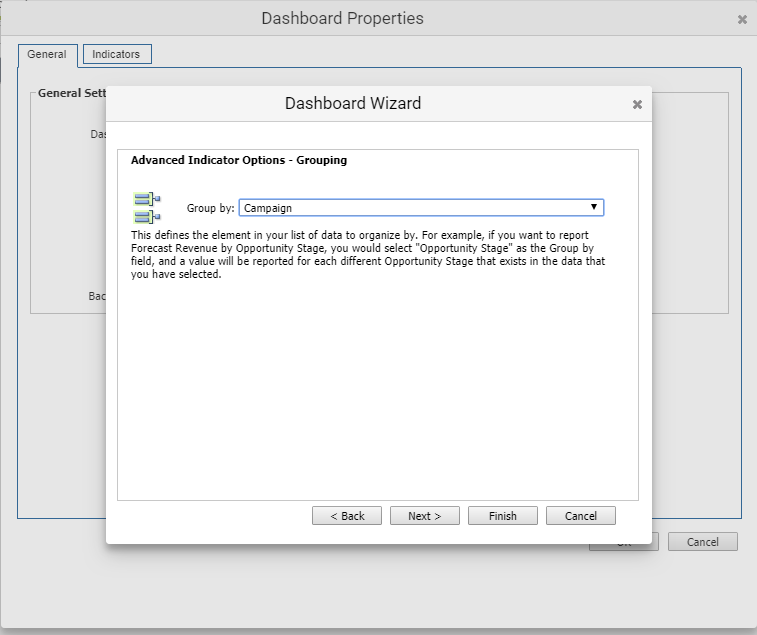
Task: Click the Dashboard Properties title bar
Action: 342,19
